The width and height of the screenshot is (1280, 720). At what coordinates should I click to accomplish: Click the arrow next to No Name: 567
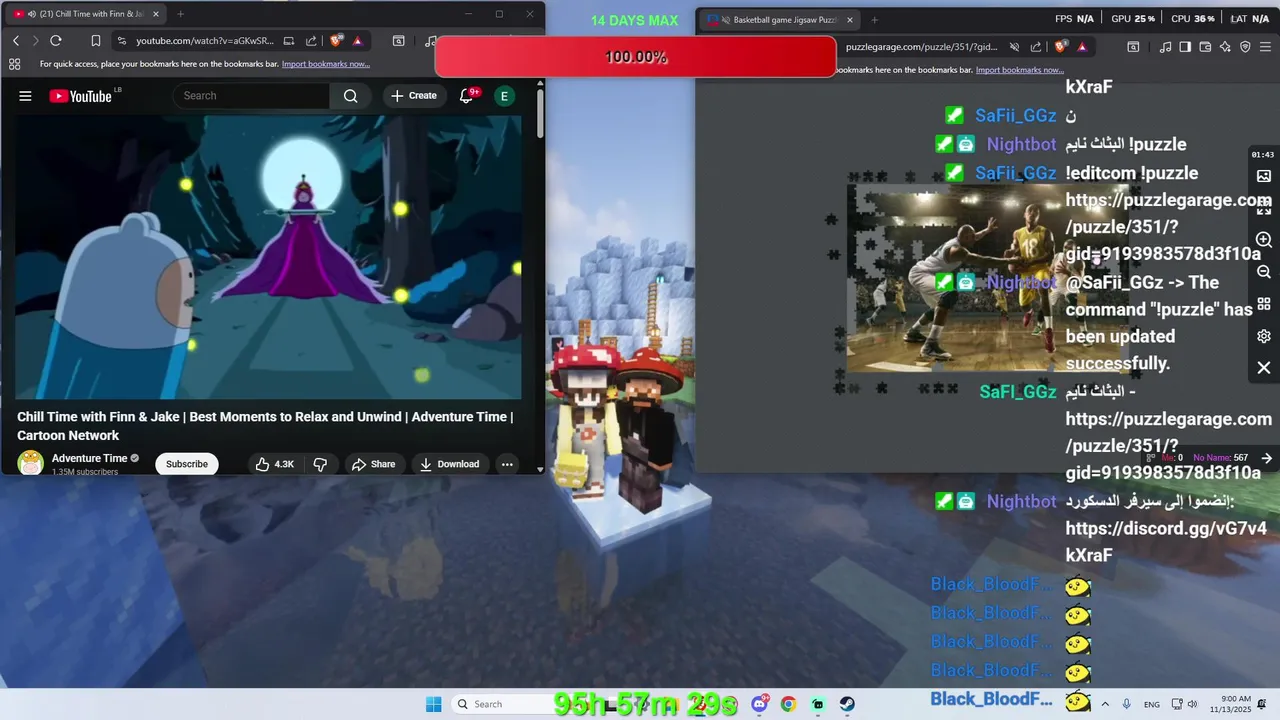(x=1266, y=458)
